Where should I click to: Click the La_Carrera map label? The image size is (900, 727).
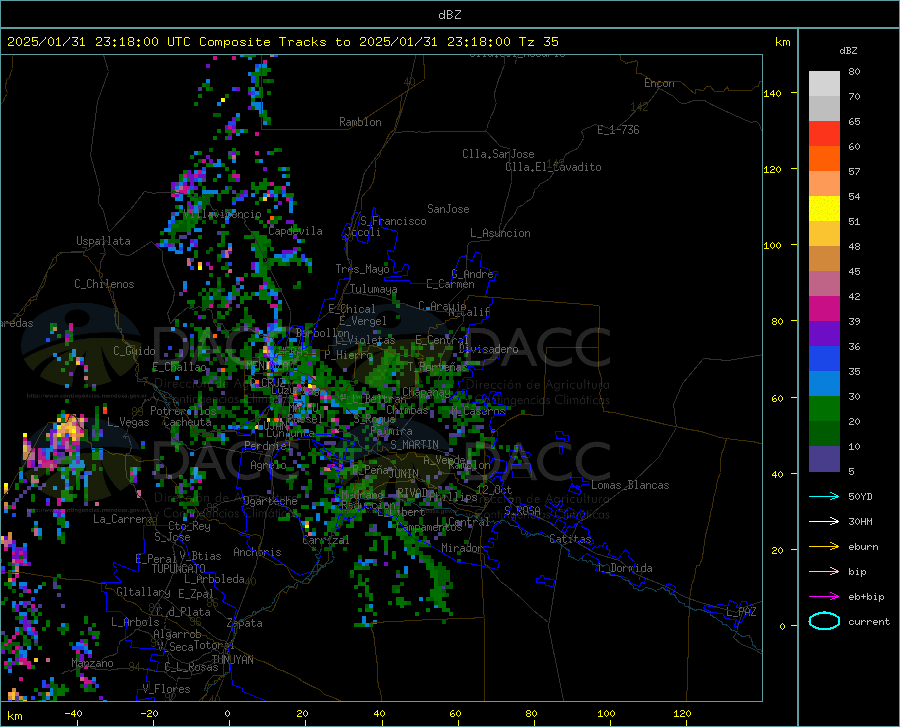pos(123,519)
